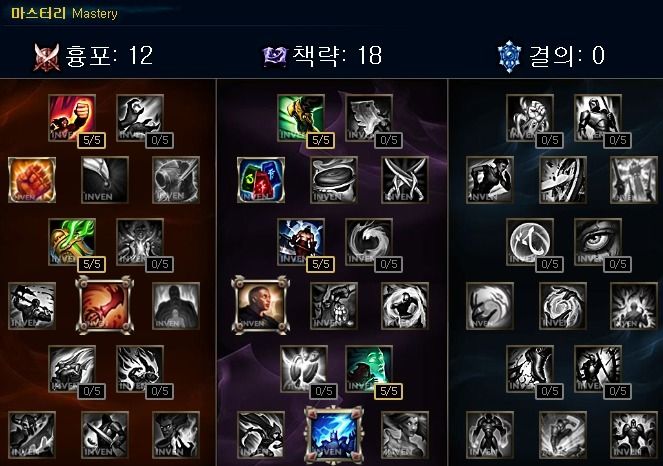Click the 0/5 counter under grayscale raised fist
This screenshot has height=466, width=663.
pyautogui.click(x=550, y=140)
